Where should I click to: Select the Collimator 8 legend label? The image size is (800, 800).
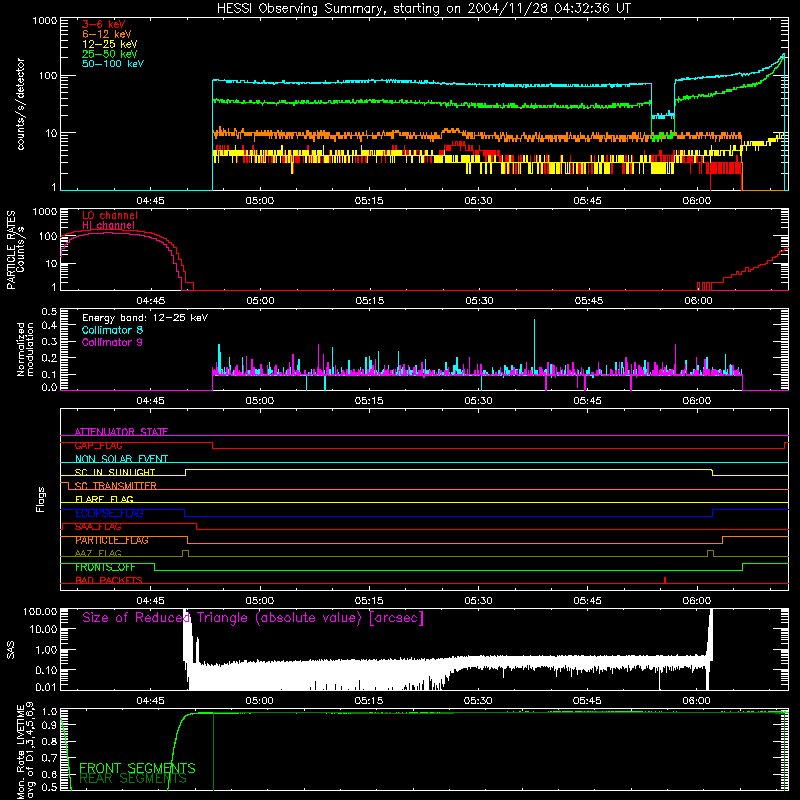click(x=112, y=330)
